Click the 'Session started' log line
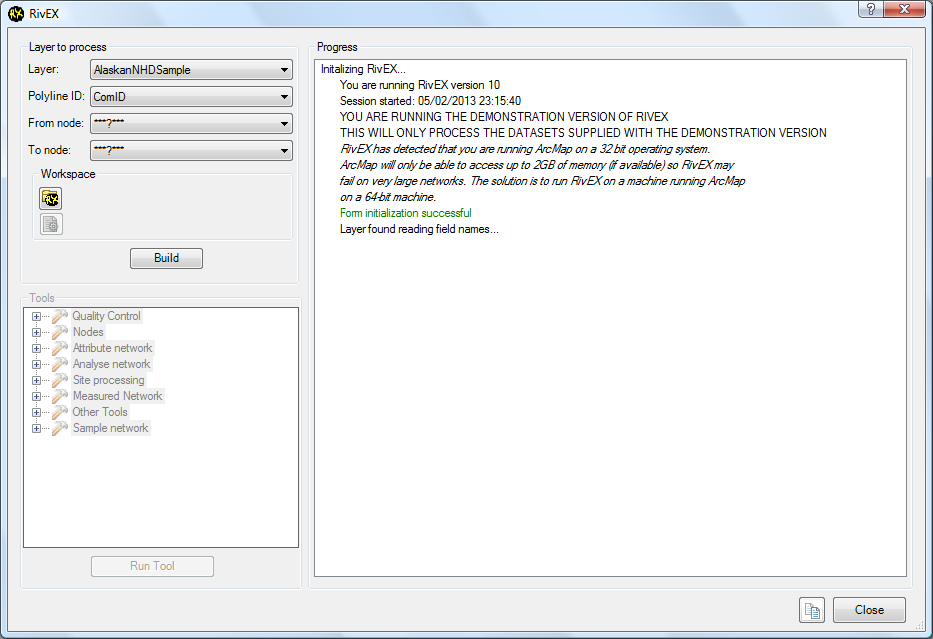 (x=430, y=101)
